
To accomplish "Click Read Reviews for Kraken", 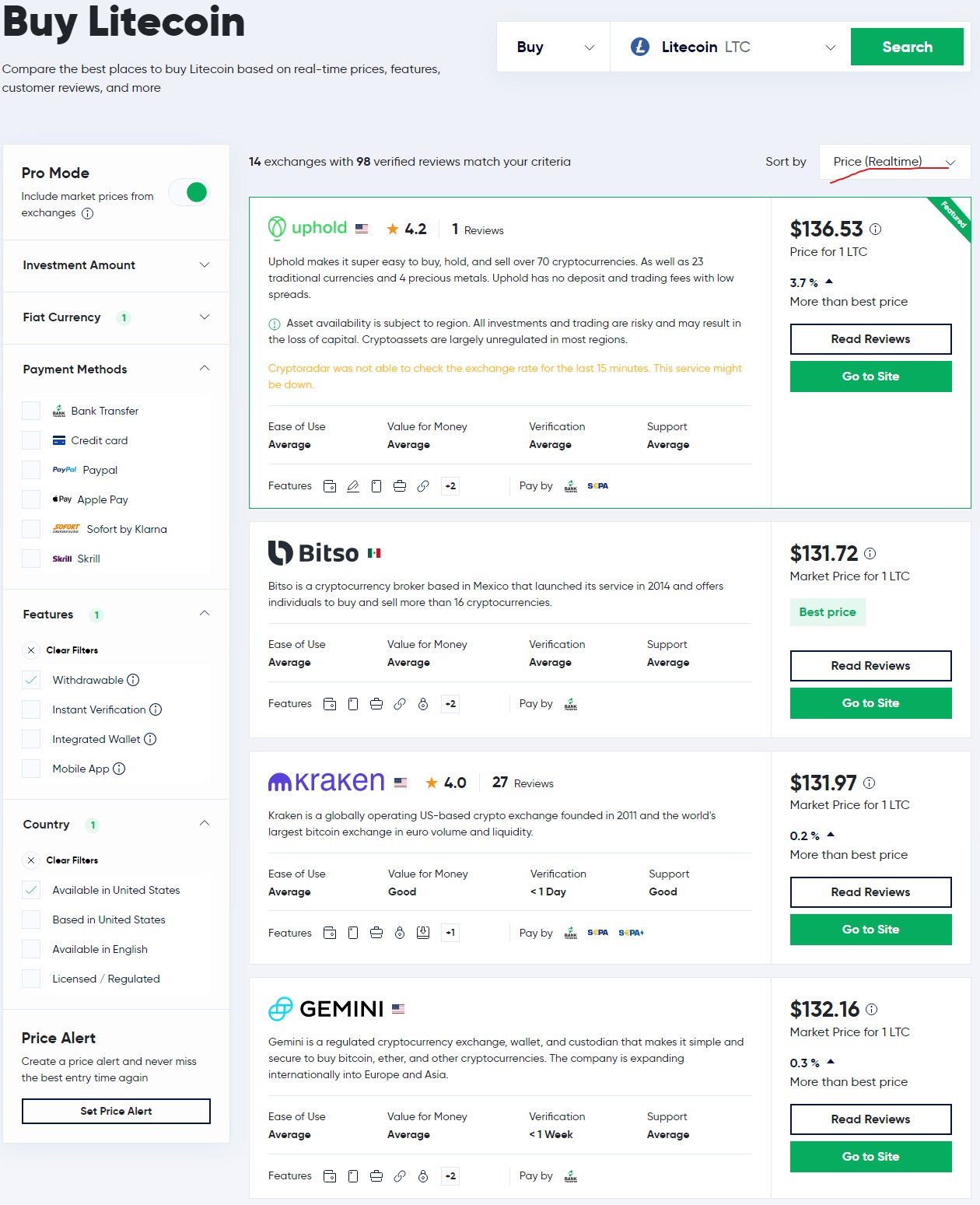I will tap(871, 892).
